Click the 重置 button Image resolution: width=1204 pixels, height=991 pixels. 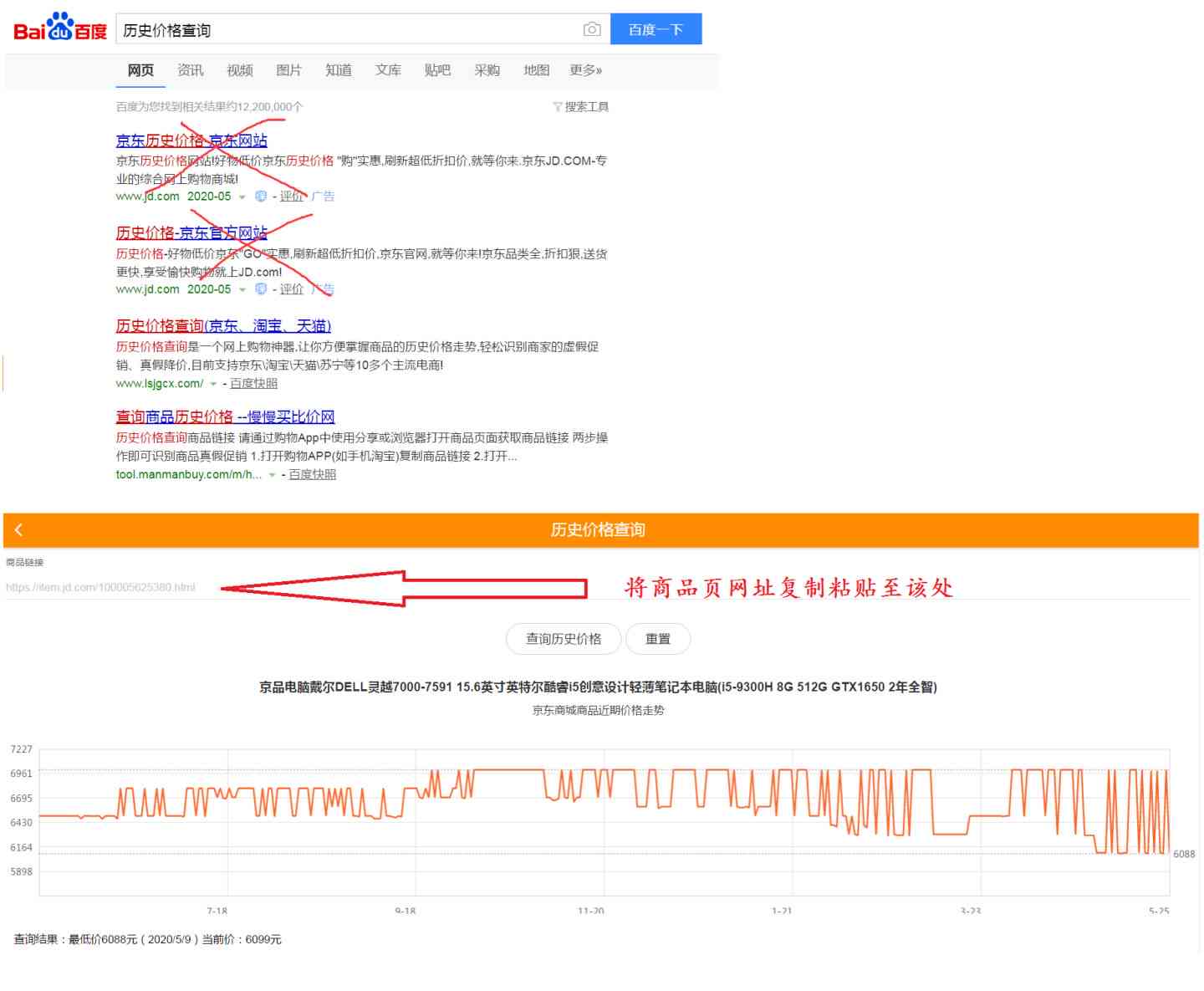click(658, 639)
